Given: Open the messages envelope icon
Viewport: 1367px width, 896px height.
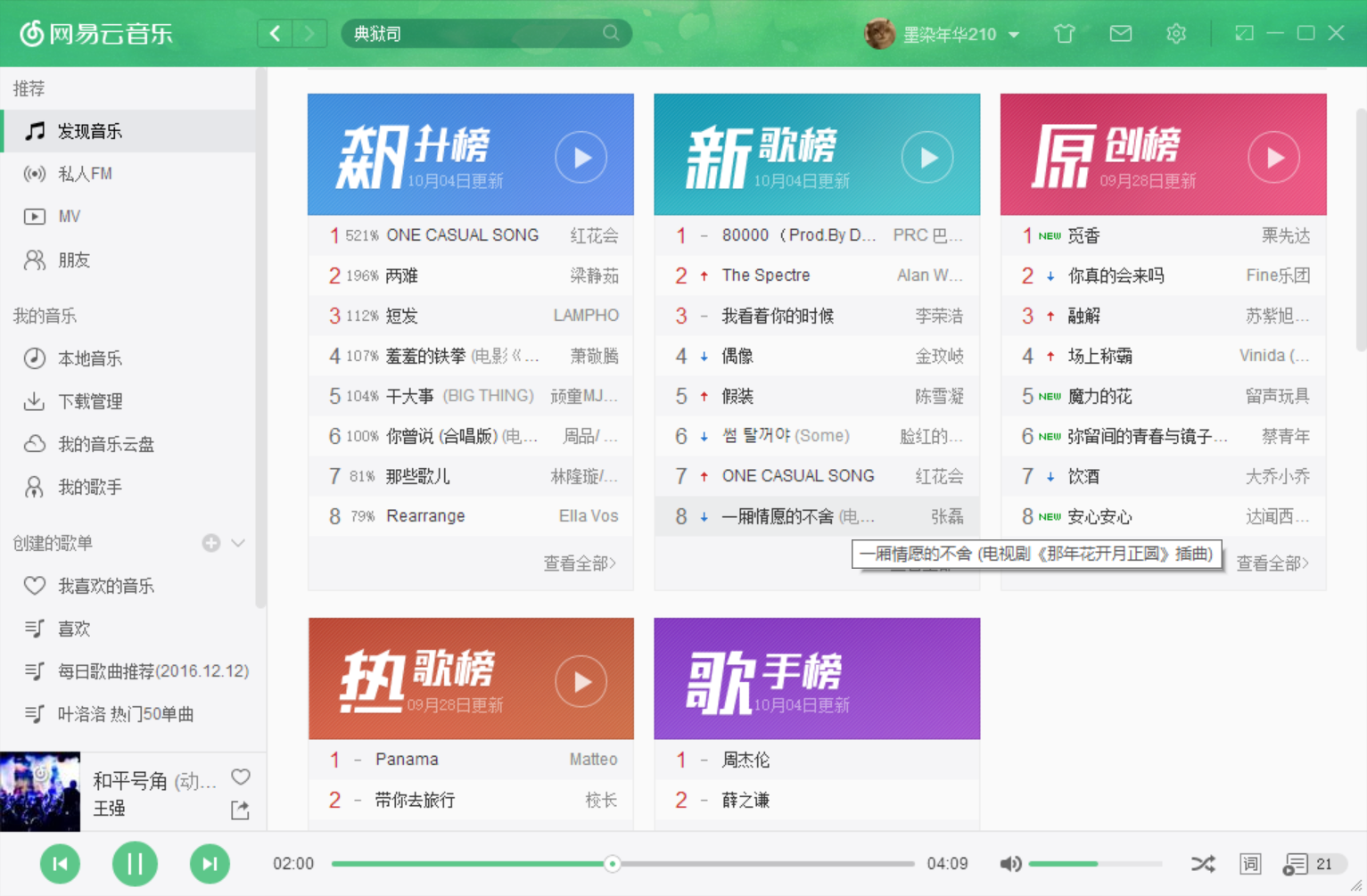Looking at the screenshot, I should [1121, 34].
